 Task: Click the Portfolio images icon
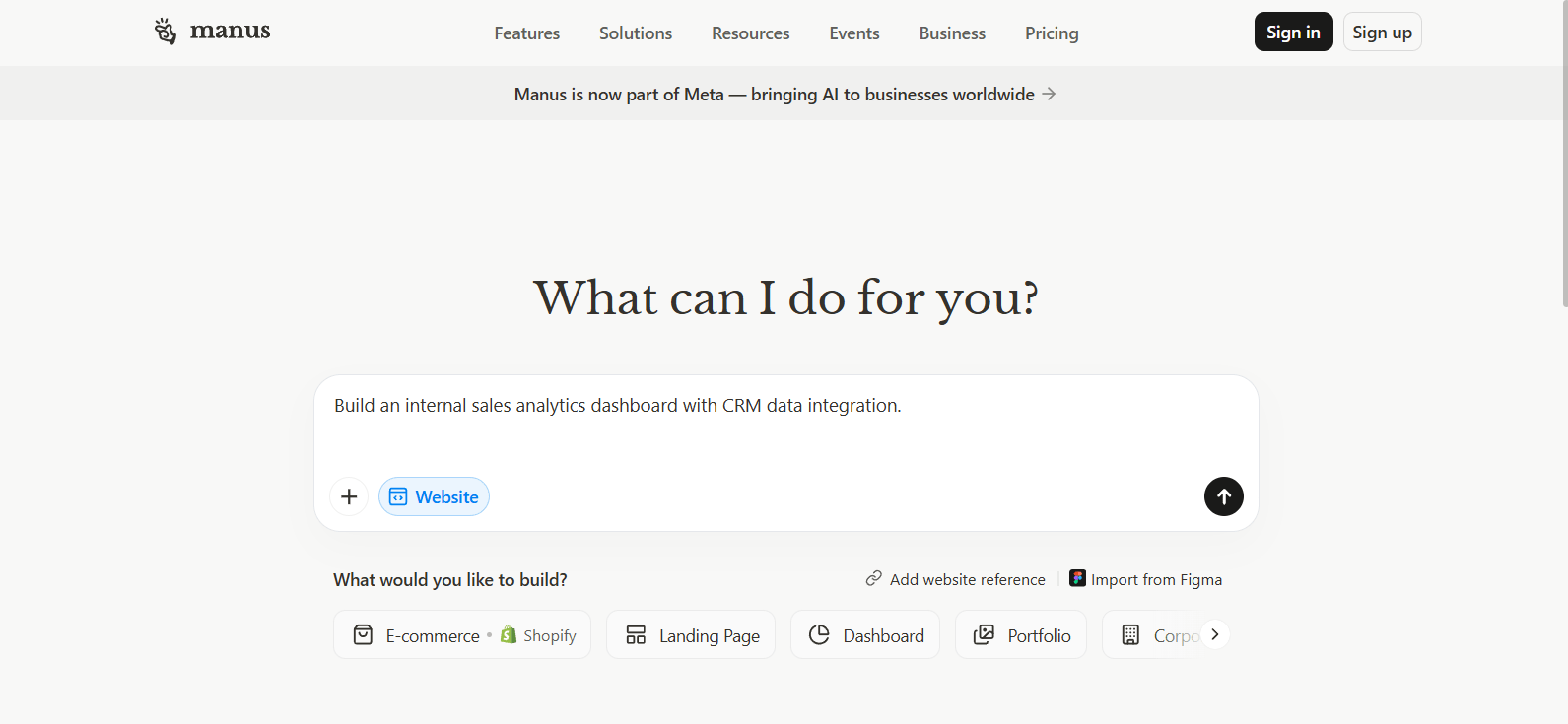click(x=984, y=635)
